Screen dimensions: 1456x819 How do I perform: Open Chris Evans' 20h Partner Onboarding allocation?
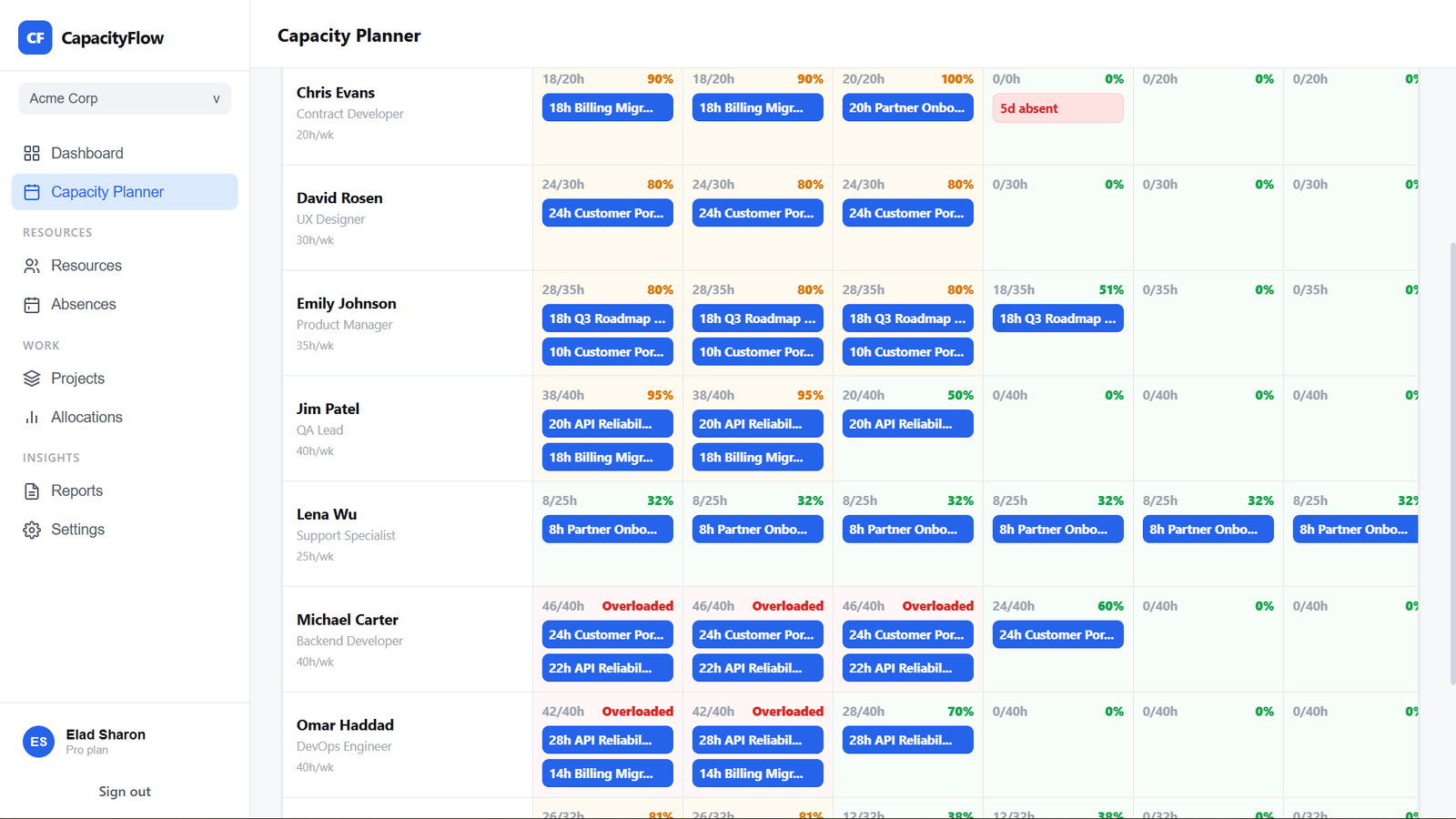coord(907,107)
